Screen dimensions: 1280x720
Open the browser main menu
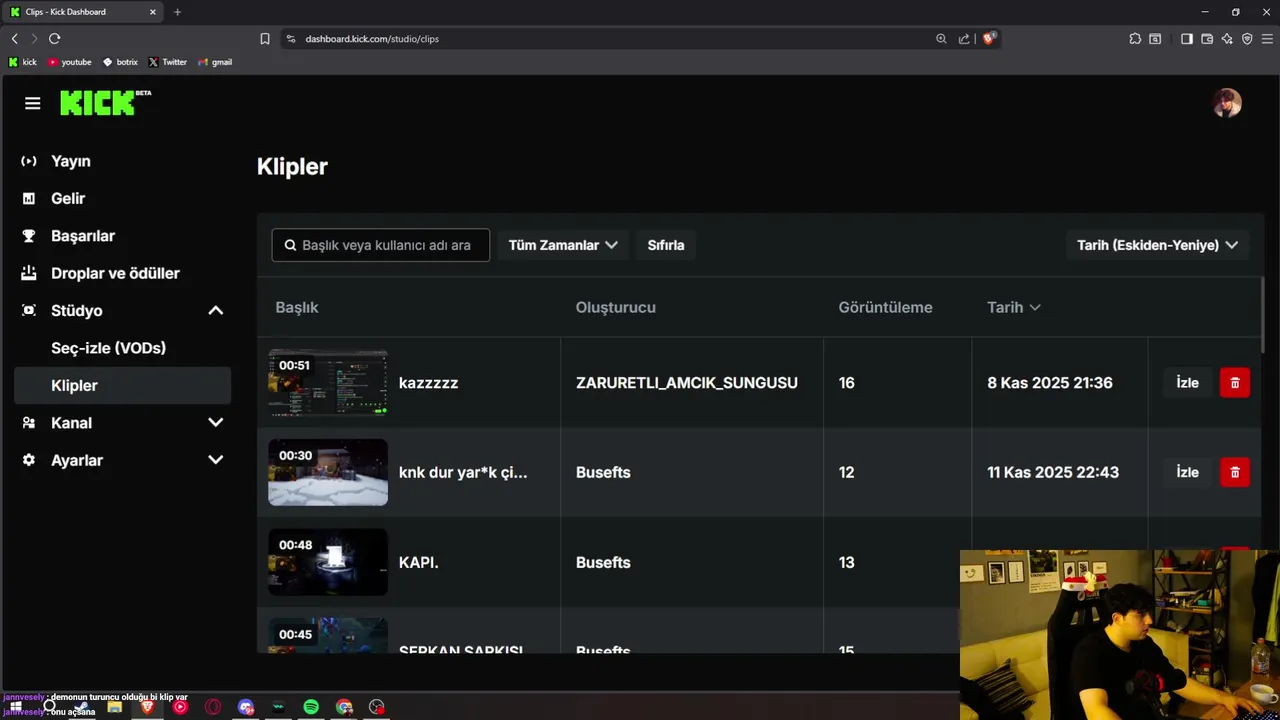[x=1267, y=39]
